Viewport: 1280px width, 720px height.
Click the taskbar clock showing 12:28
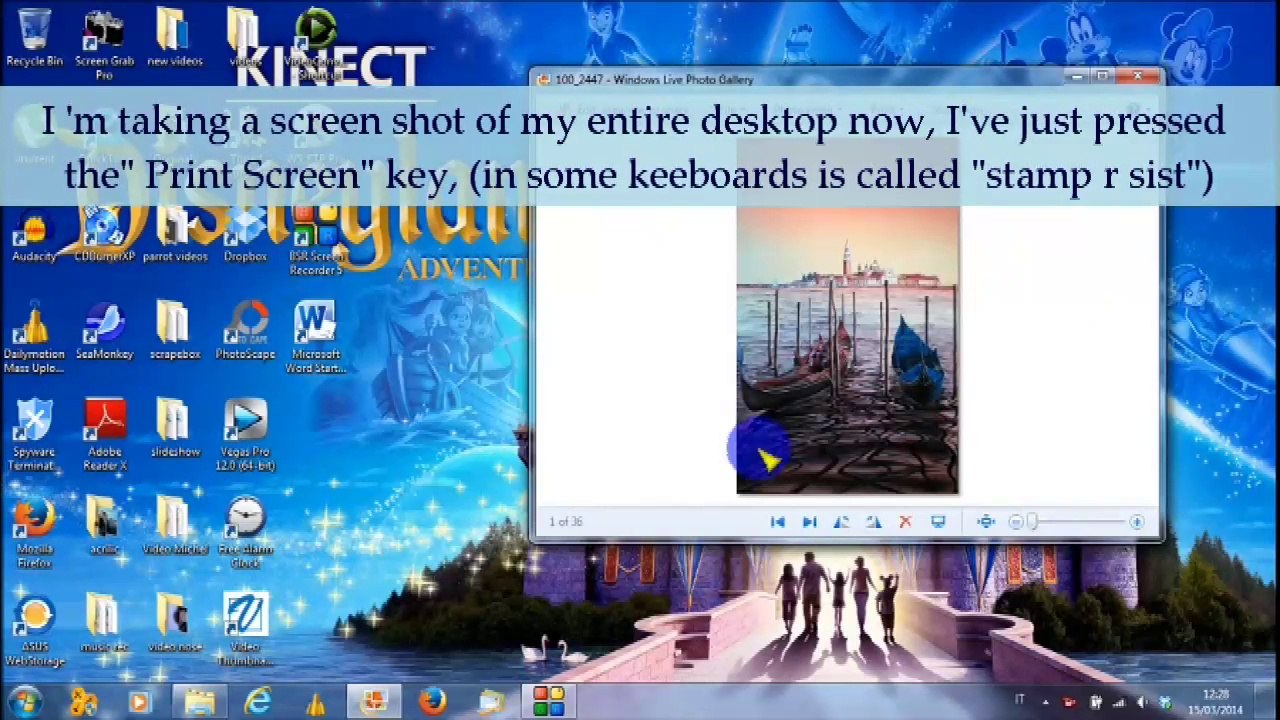point(1216,702)
